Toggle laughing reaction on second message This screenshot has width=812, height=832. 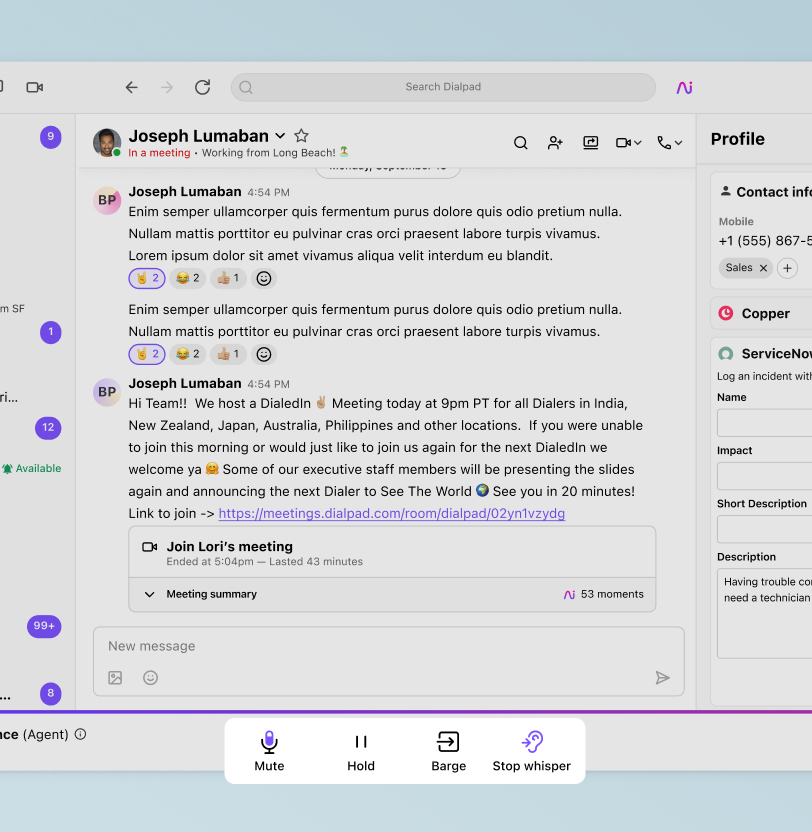click(x=188, y=354)
